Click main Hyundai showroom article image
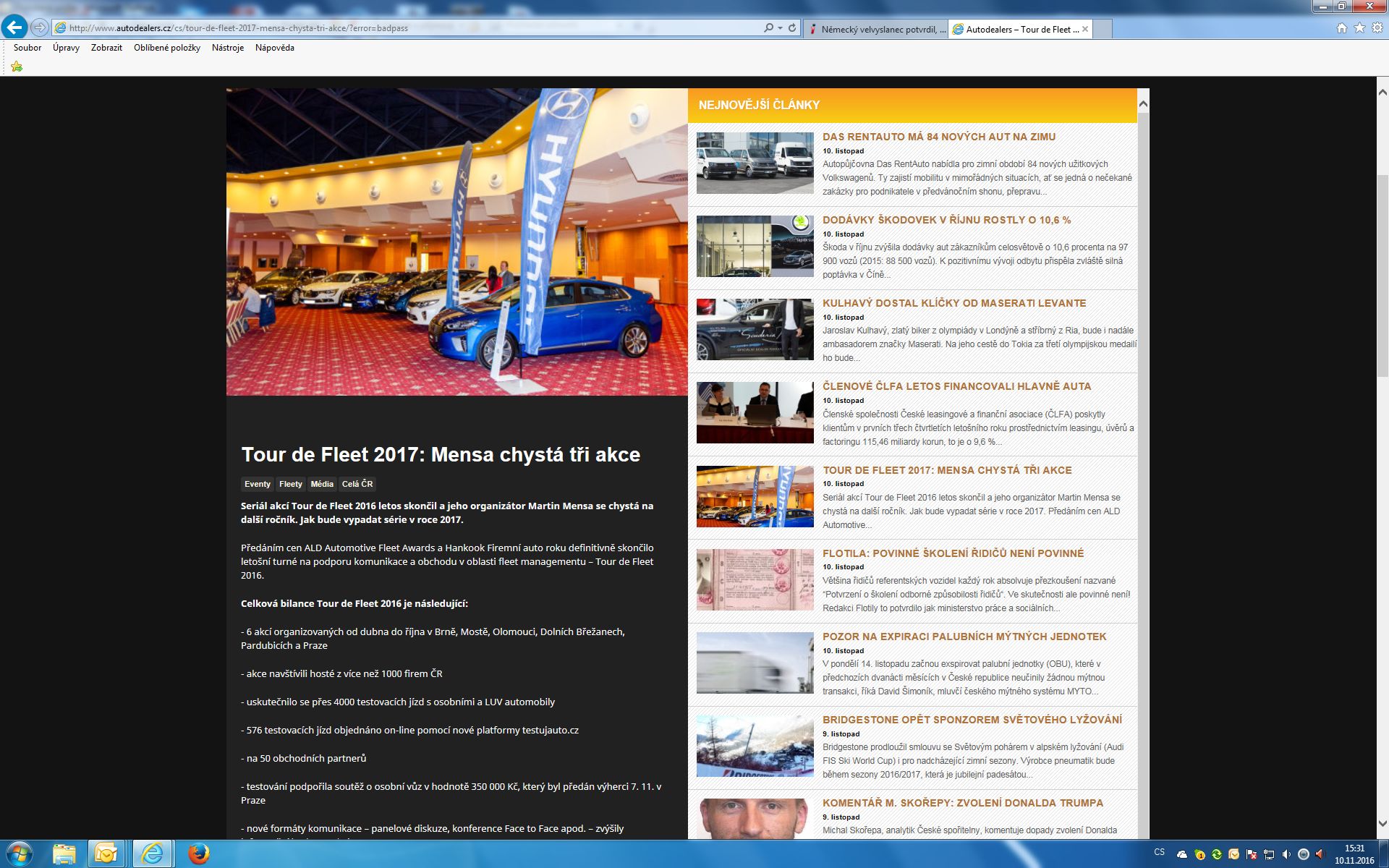Screen dimensions: 1389x868 [x=457, y=242]
